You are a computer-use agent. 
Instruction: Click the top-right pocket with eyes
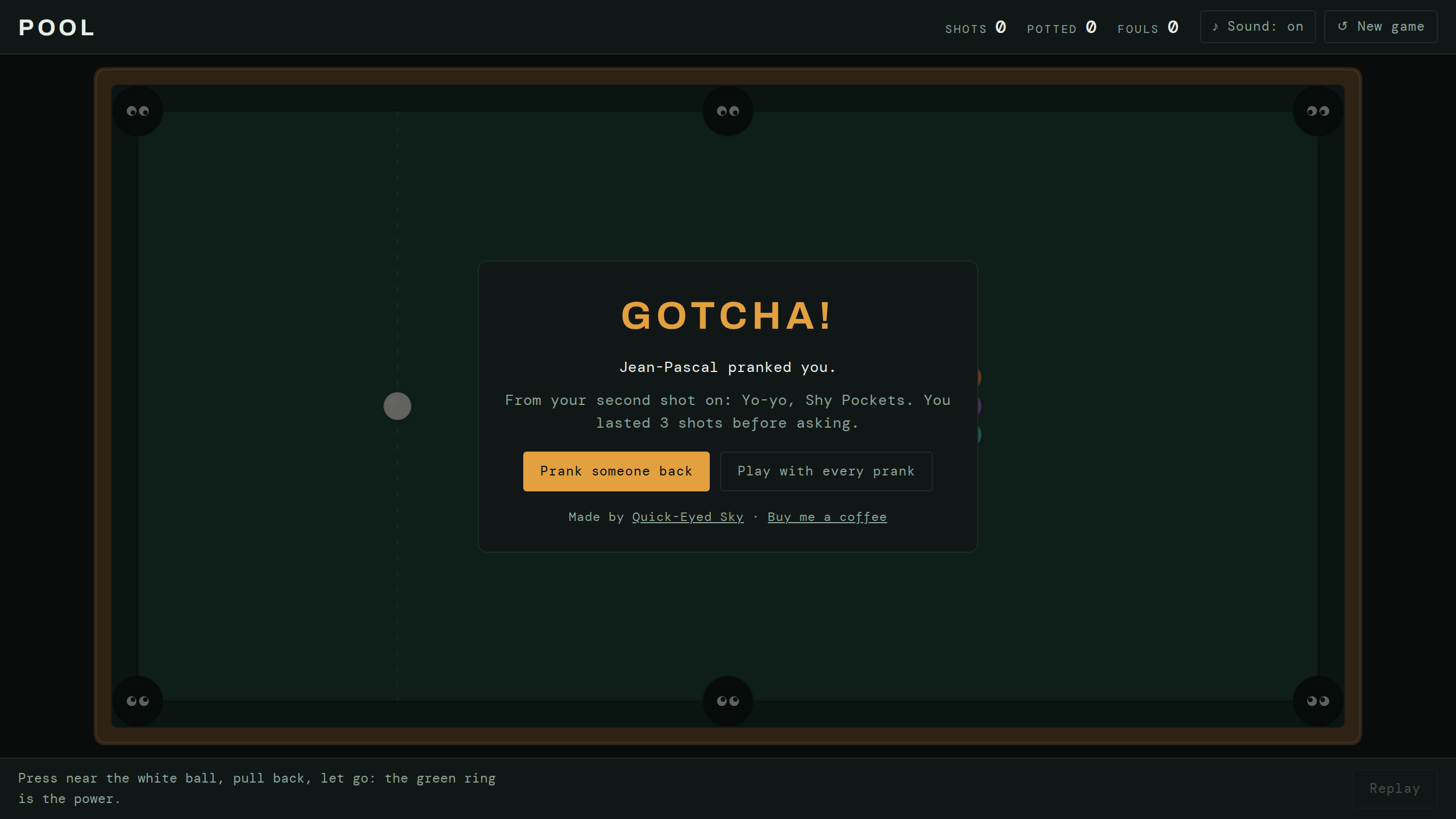1318,111
